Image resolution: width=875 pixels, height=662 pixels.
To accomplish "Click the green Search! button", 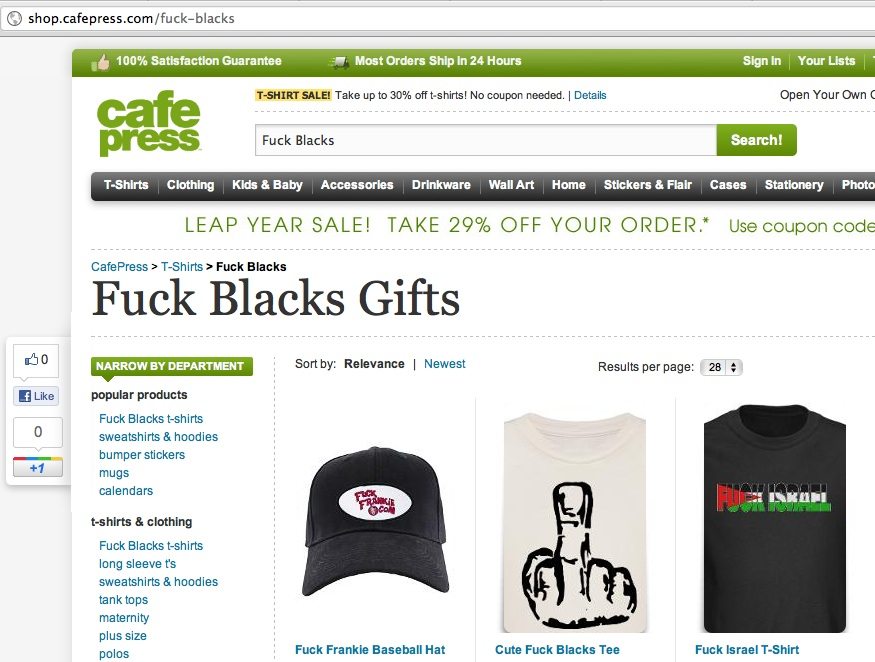I will [757, 140].
